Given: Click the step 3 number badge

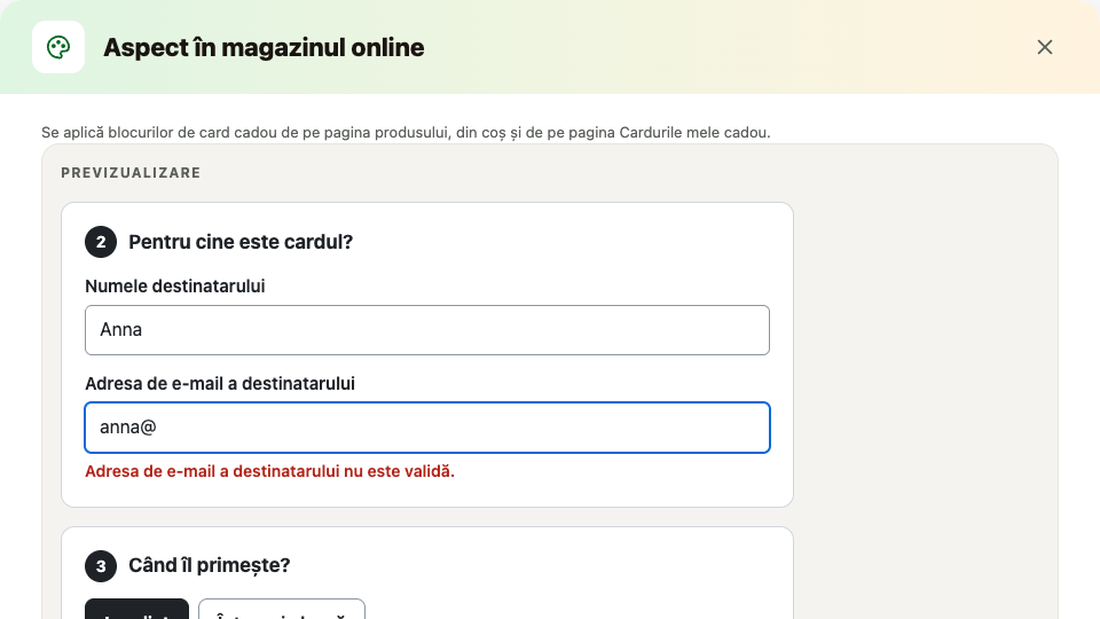Looking at the screenshot, I should point(101,566).
